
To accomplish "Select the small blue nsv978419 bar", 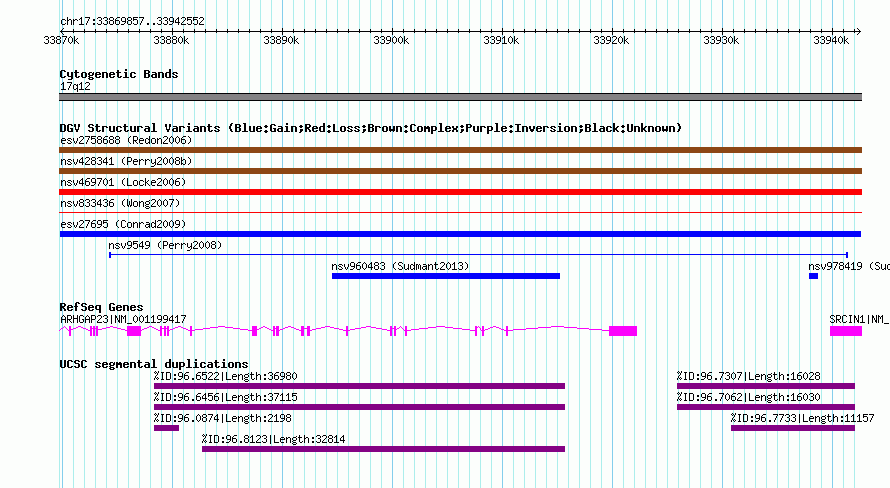I will pyautogui.click(x=813, y=276).
